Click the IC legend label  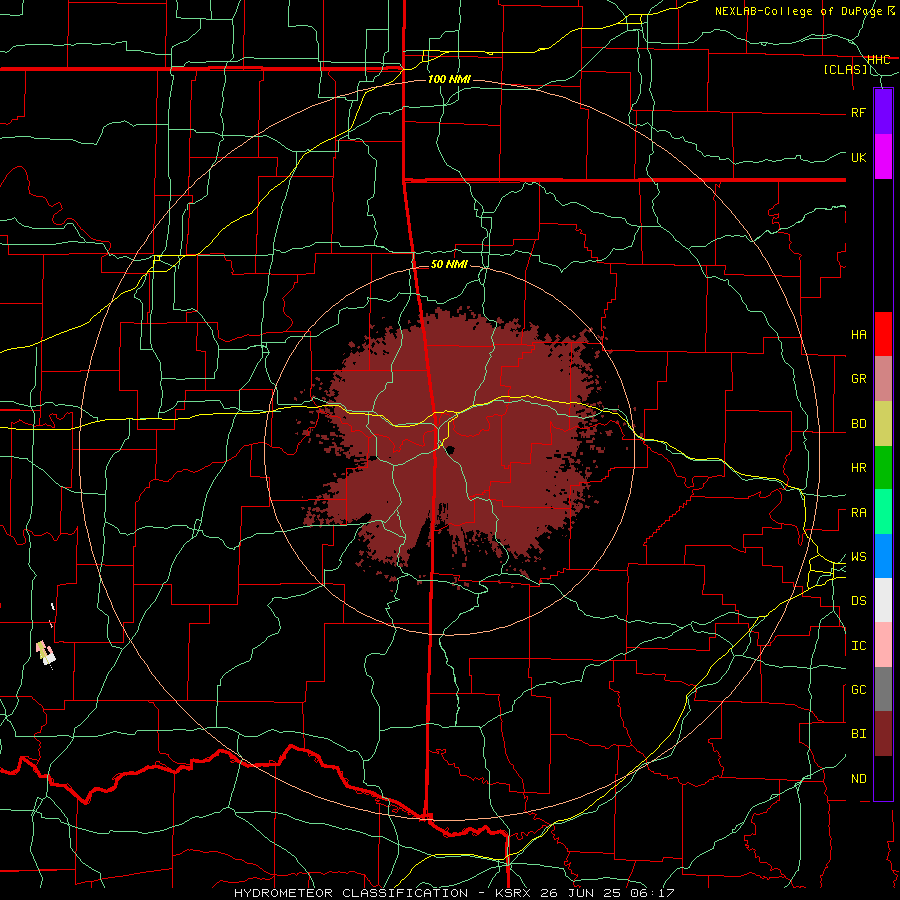click(x=859, y=646)
